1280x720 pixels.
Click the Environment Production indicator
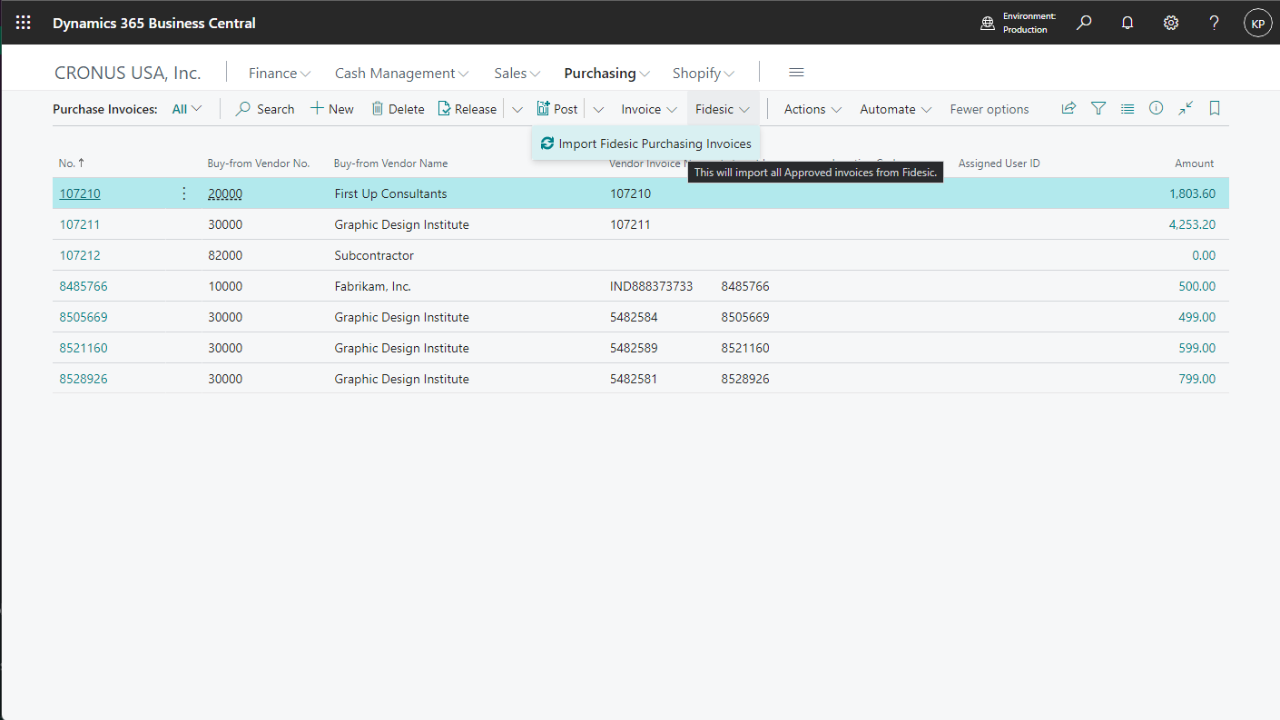pos(1018,23)
